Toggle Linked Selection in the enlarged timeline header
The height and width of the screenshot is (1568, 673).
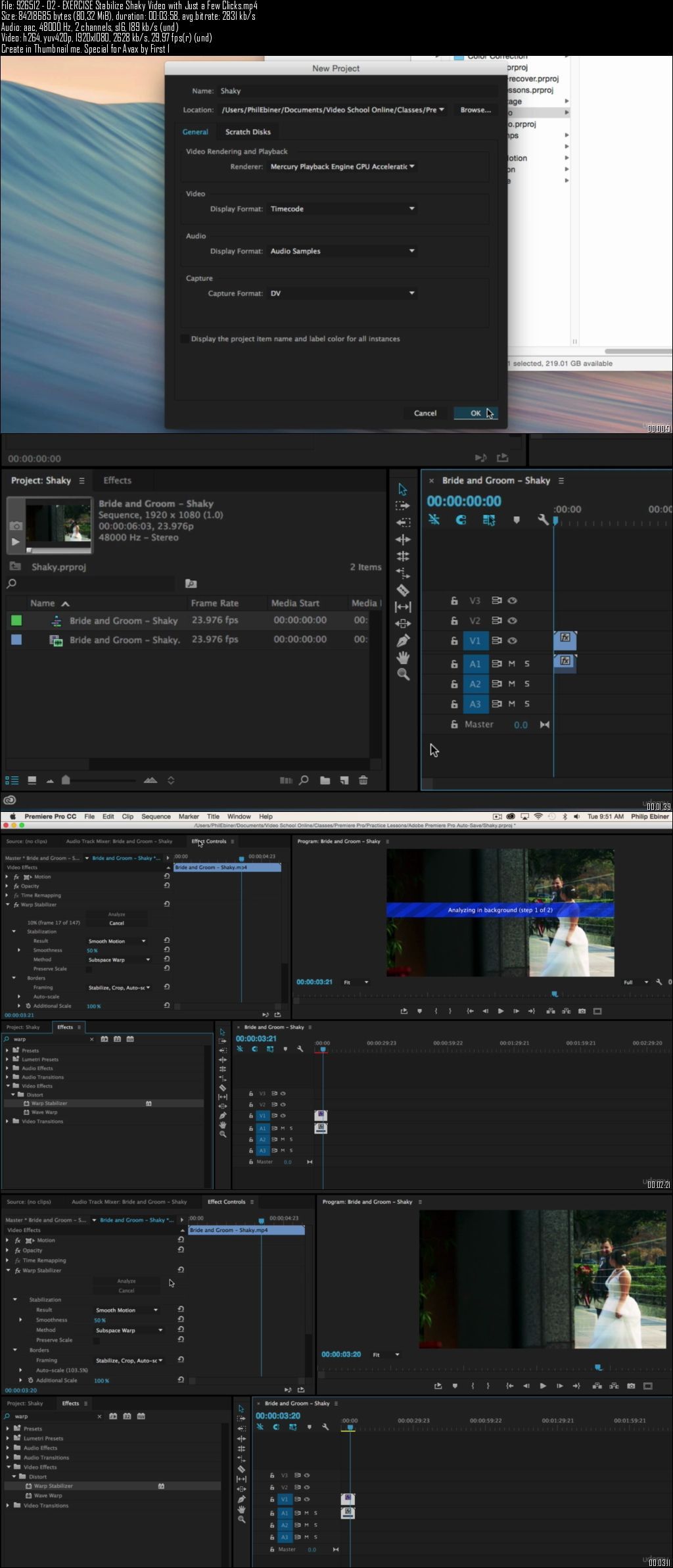[x=488, y=520]
